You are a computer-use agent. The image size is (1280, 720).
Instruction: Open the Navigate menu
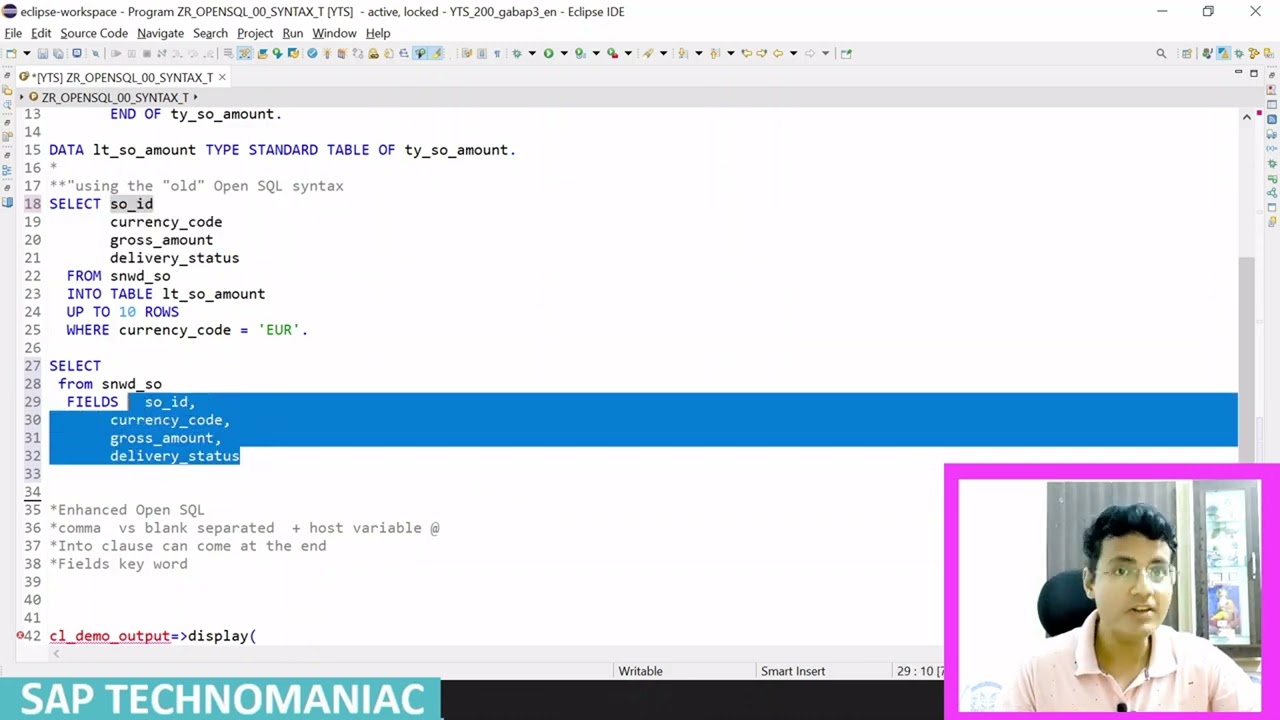point(160,33)
